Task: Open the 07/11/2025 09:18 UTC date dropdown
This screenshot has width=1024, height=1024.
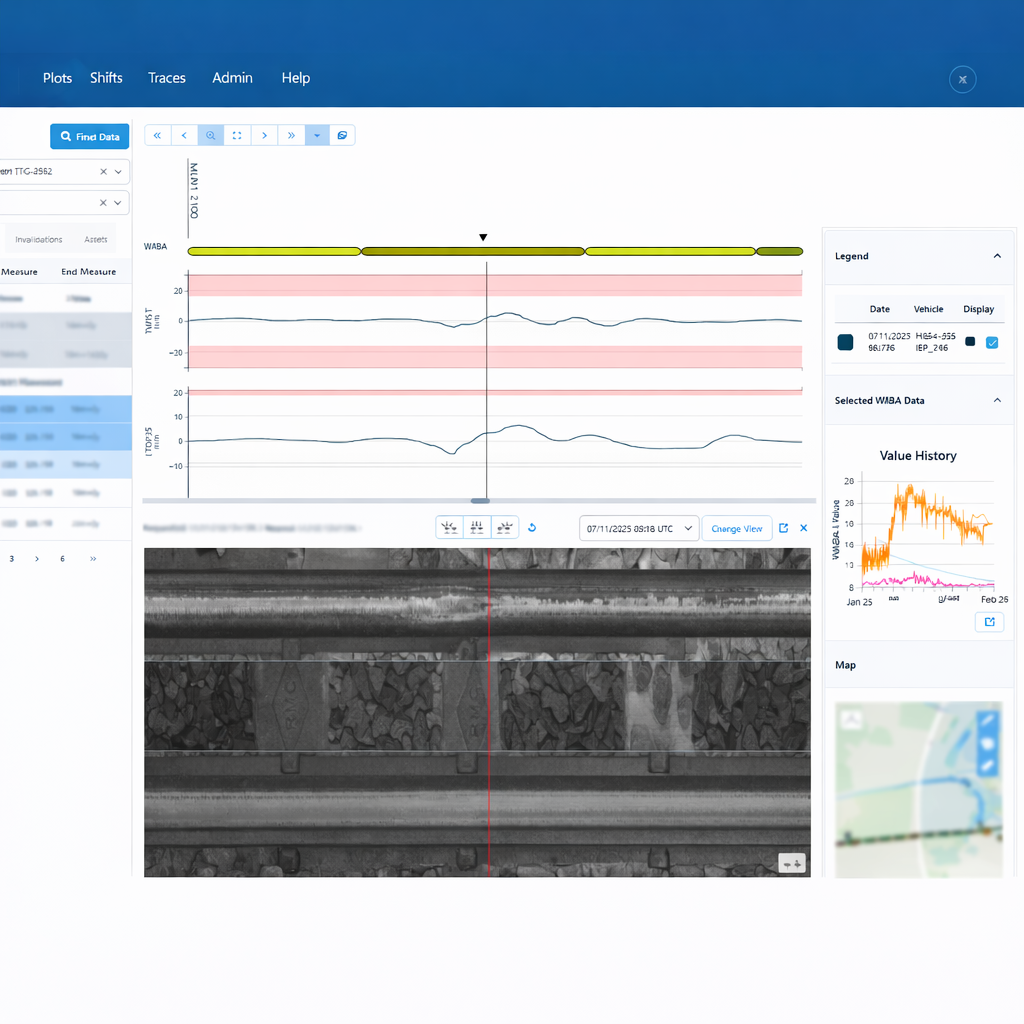Action: coord(639,528)
